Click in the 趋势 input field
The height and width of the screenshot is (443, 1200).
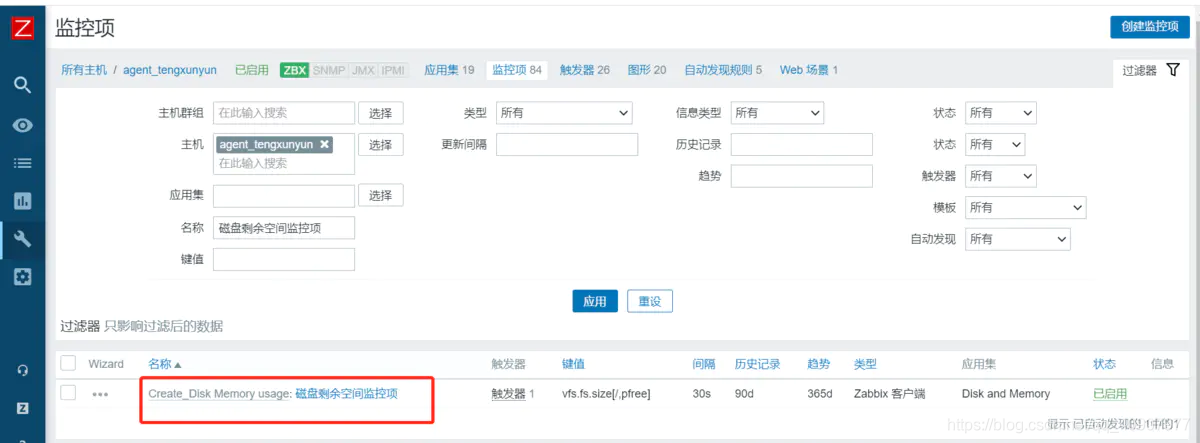802,176
